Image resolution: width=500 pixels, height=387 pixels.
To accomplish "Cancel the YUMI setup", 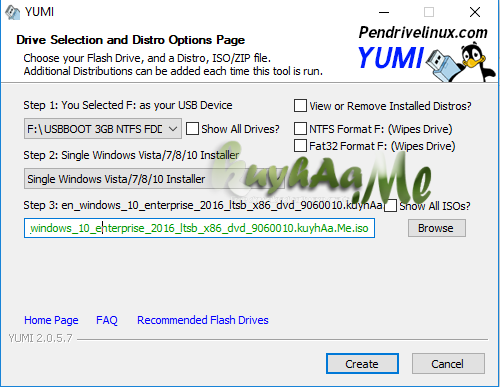I will 448,364.
